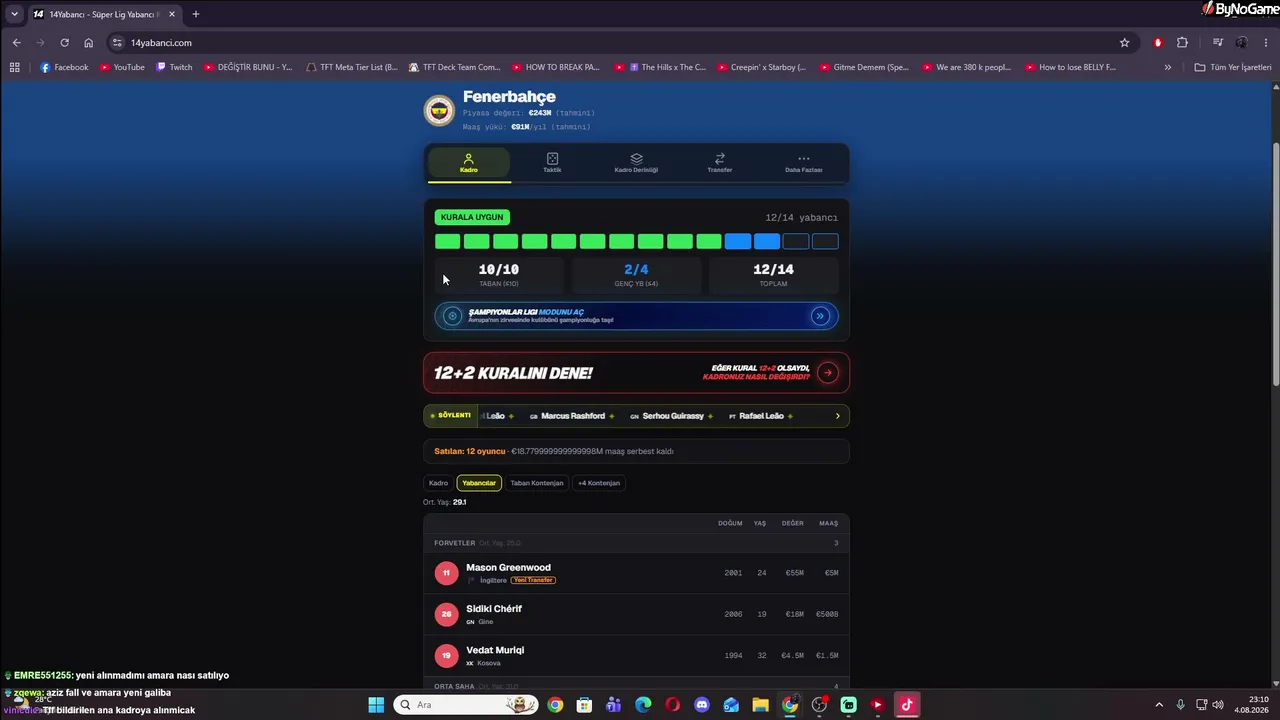1280x720 pixels.
Task: Reload the 14yabanci.com page
Action: [x=64, y=43]
